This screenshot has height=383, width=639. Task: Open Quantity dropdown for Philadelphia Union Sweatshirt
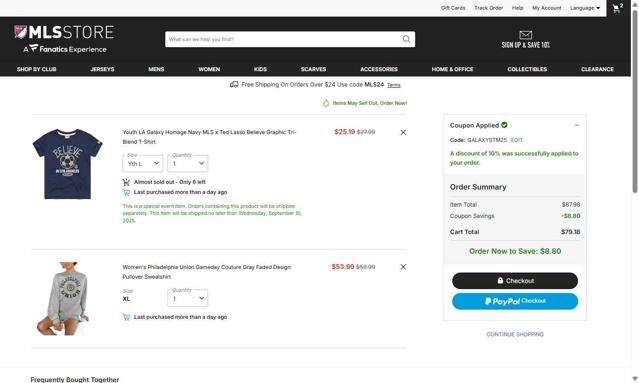[187, 298]
